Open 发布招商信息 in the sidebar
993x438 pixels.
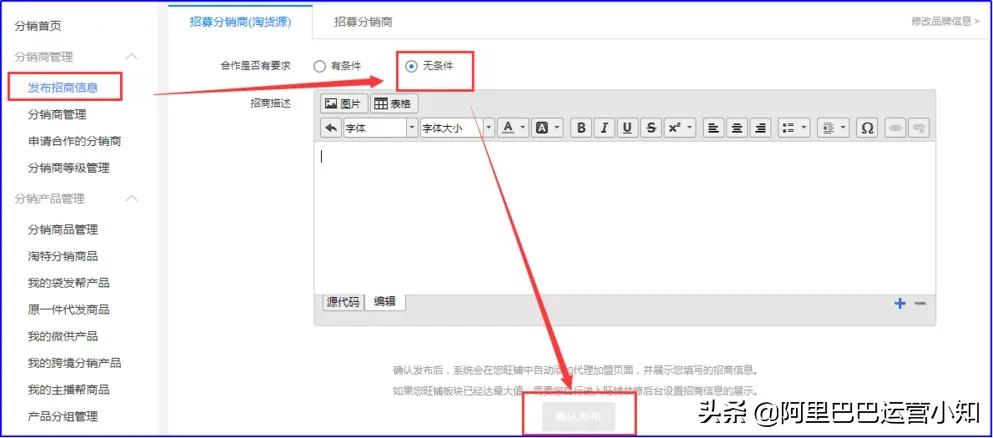tap(63, 88)
